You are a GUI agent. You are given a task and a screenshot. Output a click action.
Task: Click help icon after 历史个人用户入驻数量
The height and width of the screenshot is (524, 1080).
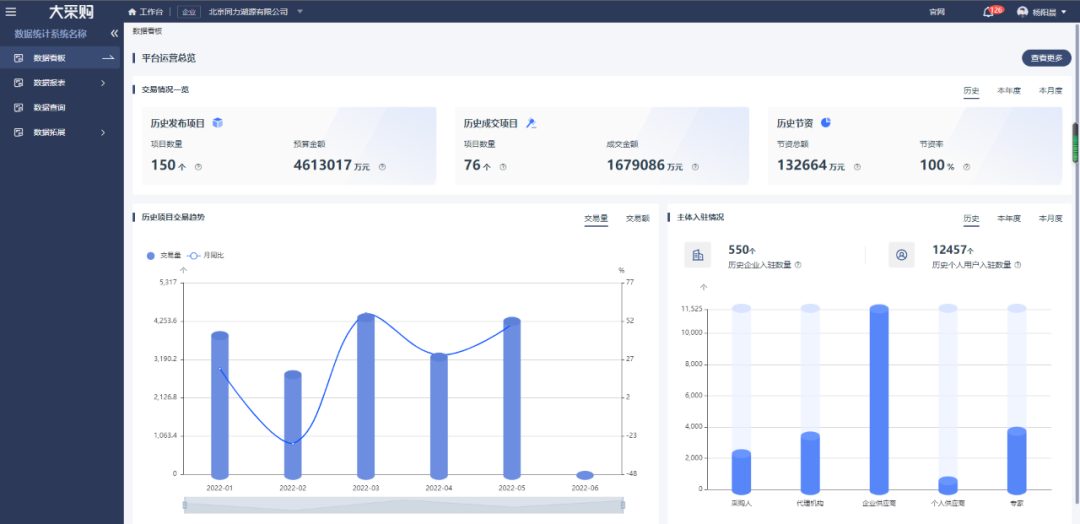click(x=1018, y=265)
